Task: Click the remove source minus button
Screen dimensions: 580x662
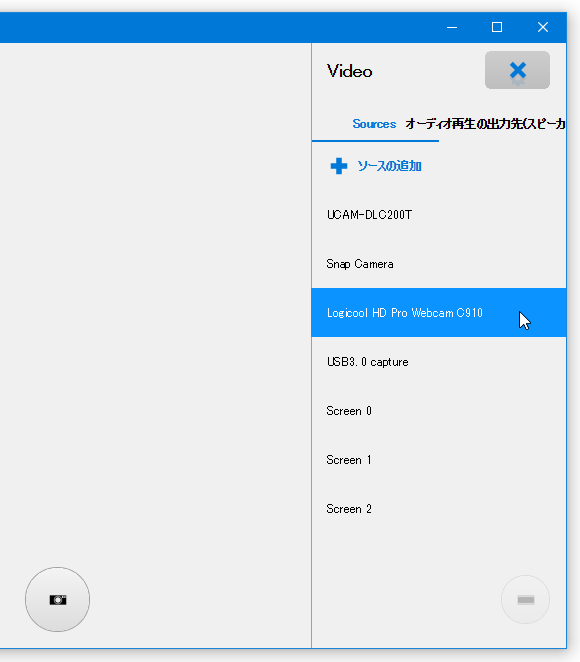Action: click(x=526, y=600)
